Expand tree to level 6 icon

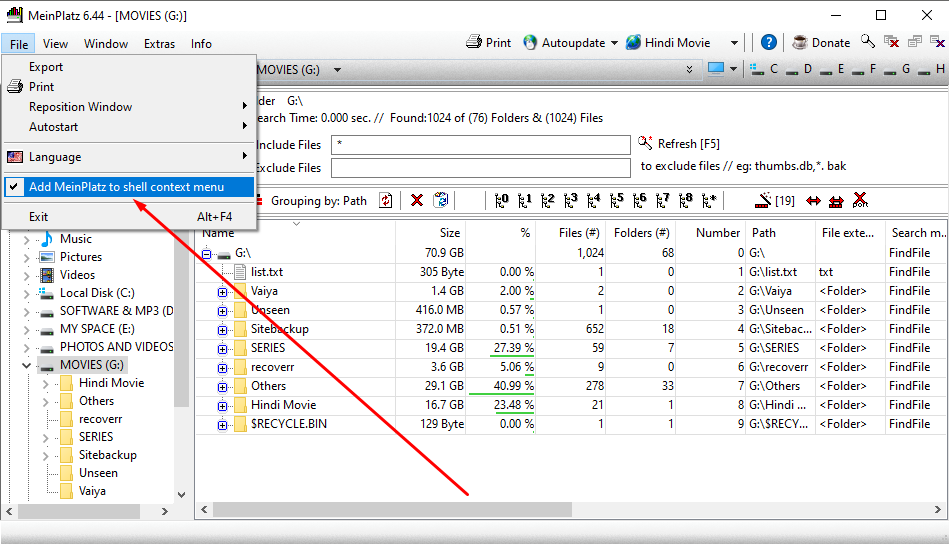click(640, 200)
